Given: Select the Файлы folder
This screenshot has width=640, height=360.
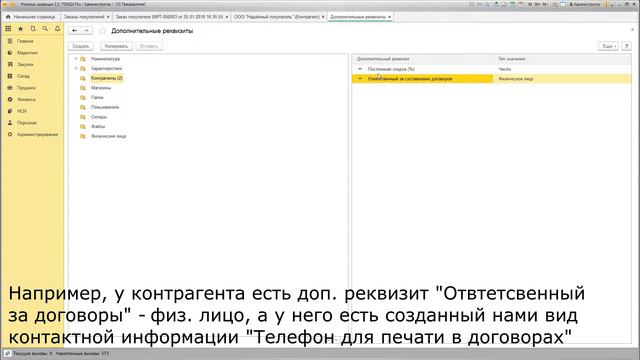Looking at the screenshot, I should click(98, 127).
